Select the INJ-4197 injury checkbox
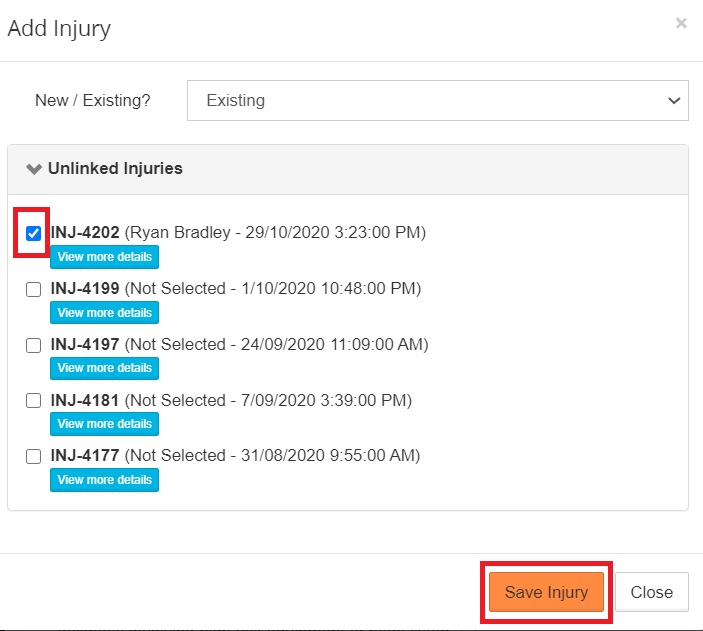 (33, 345)
